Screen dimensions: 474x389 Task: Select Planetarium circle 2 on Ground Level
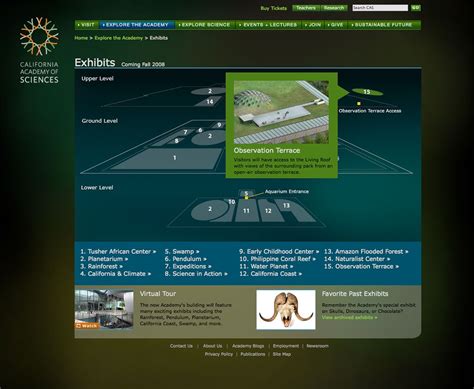click(209, 137)
